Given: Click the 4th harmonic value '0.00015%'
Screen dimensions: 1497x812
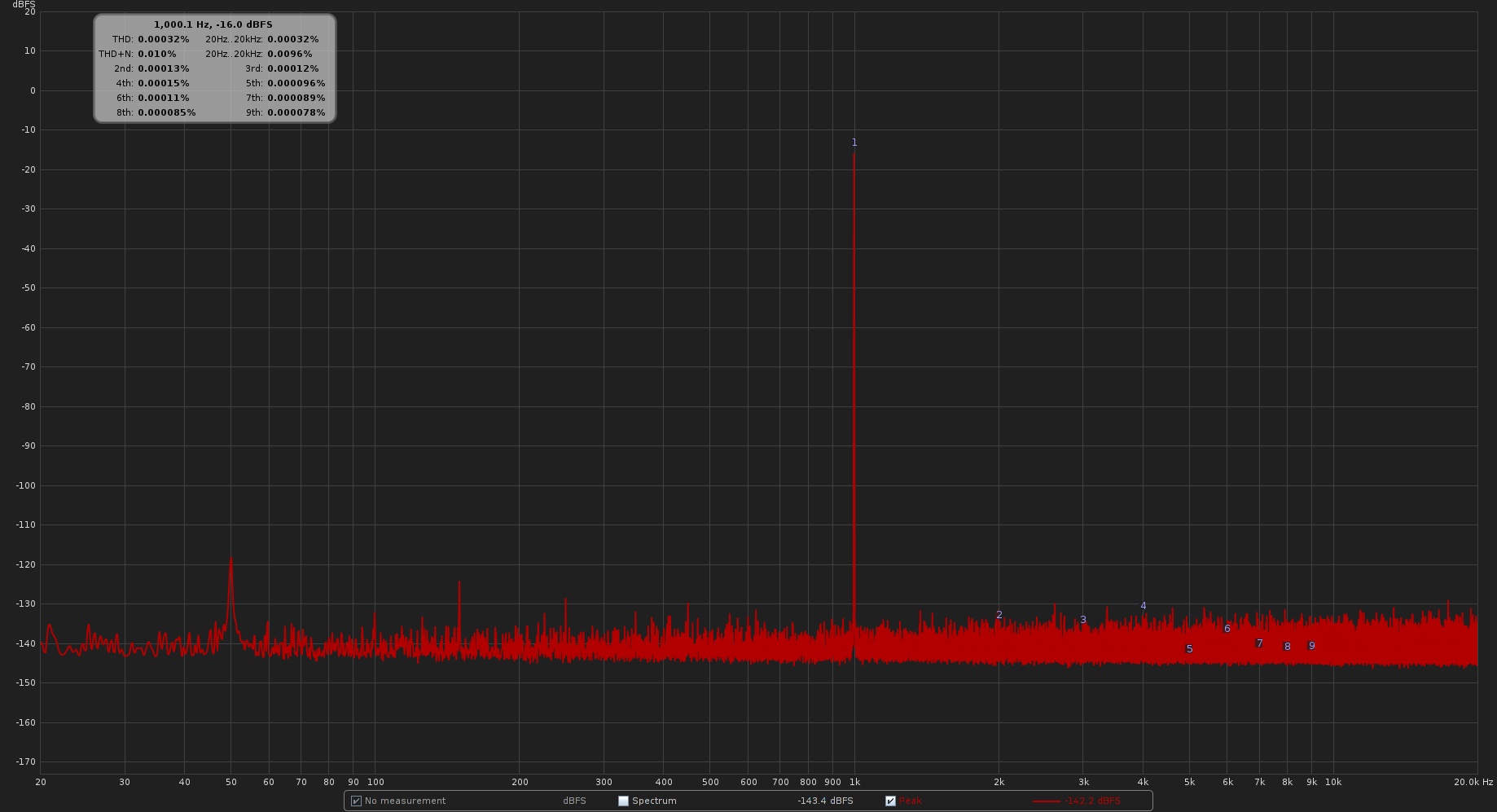Looking at the screenshot, I should 164,83.
